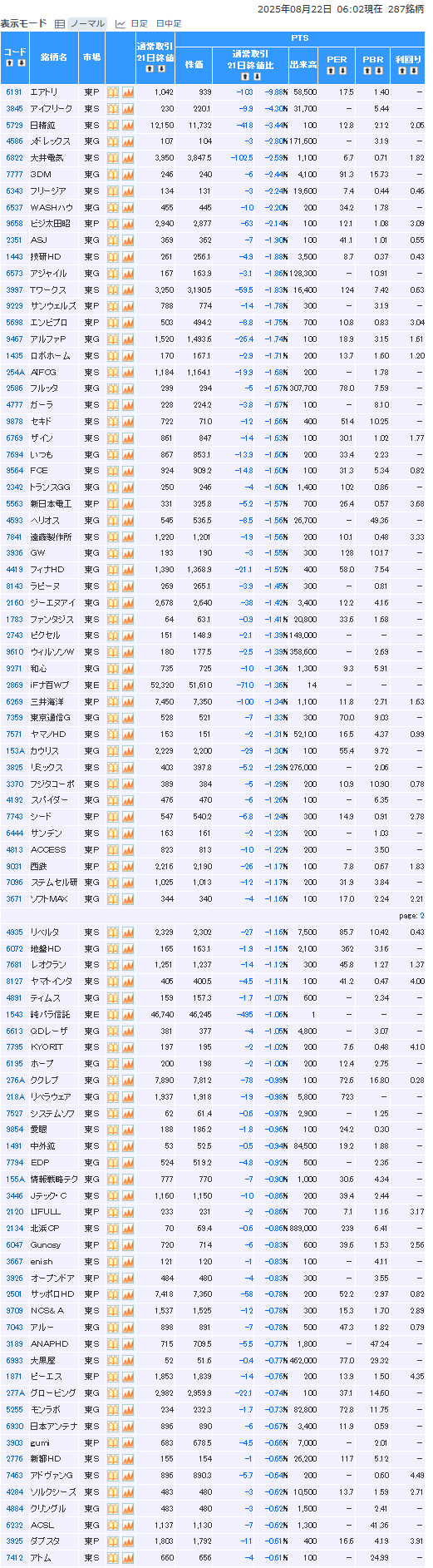Sort PTS 21日終値比 using down arrow
This screenshot has width=433, height=1568.
(x=257, y=75)
